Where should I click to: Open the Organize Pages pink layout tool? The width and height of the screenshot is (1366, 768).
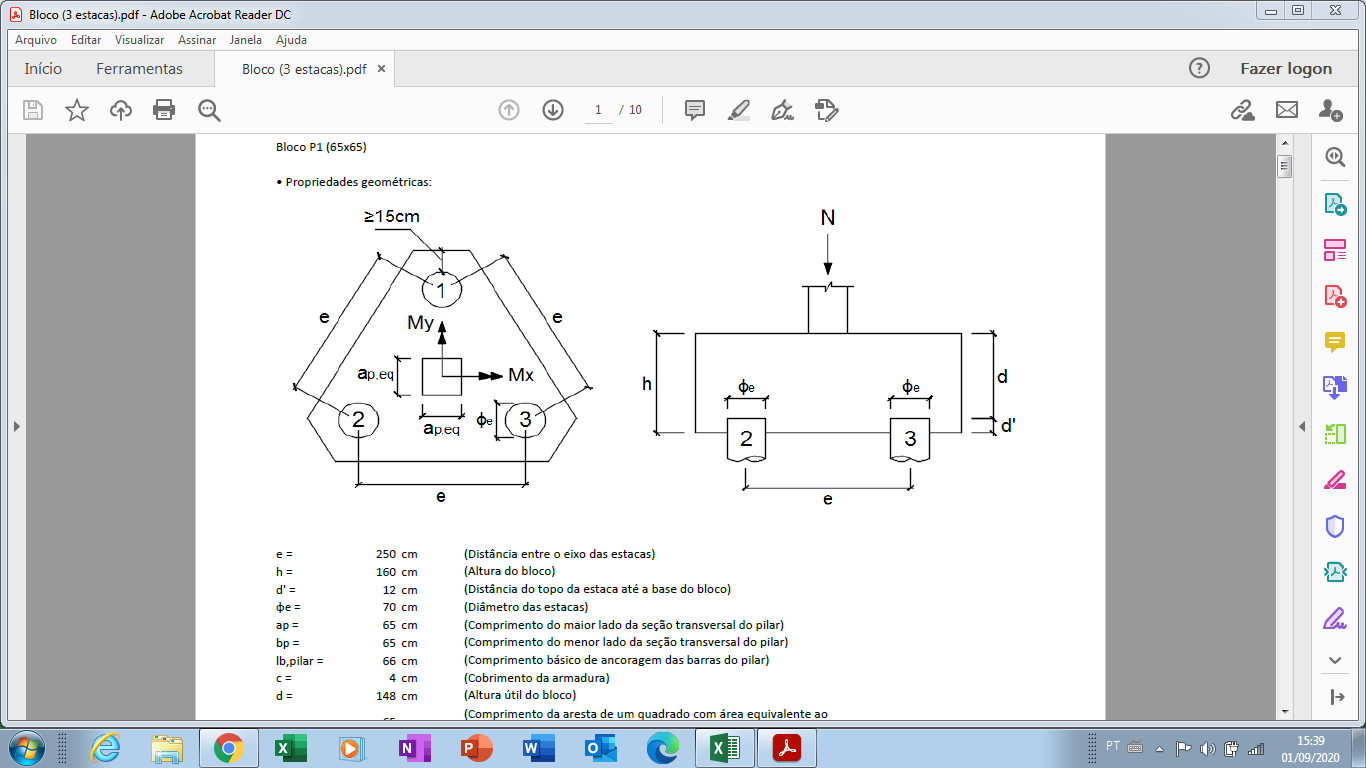1335,250
